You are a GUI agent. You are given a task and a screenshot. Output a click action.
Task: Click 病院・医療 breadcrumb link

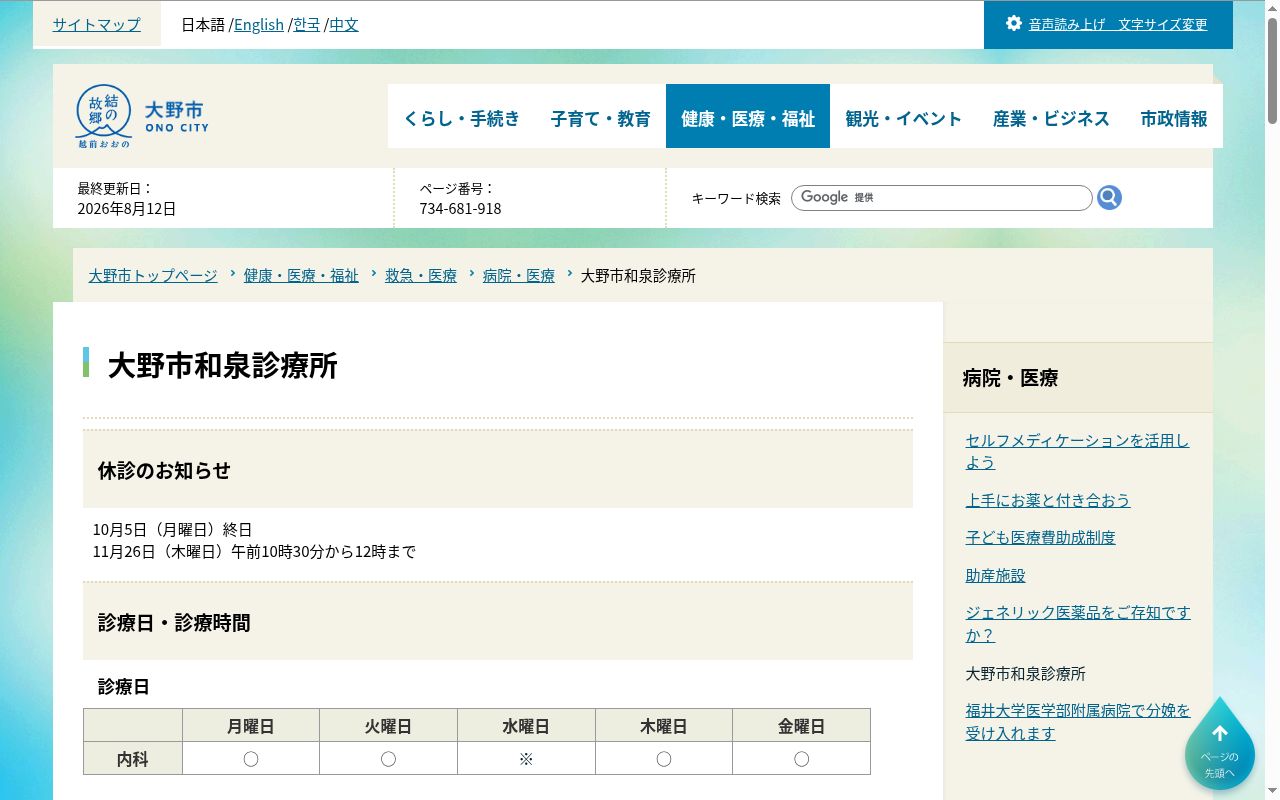click(x=519, y=275)
